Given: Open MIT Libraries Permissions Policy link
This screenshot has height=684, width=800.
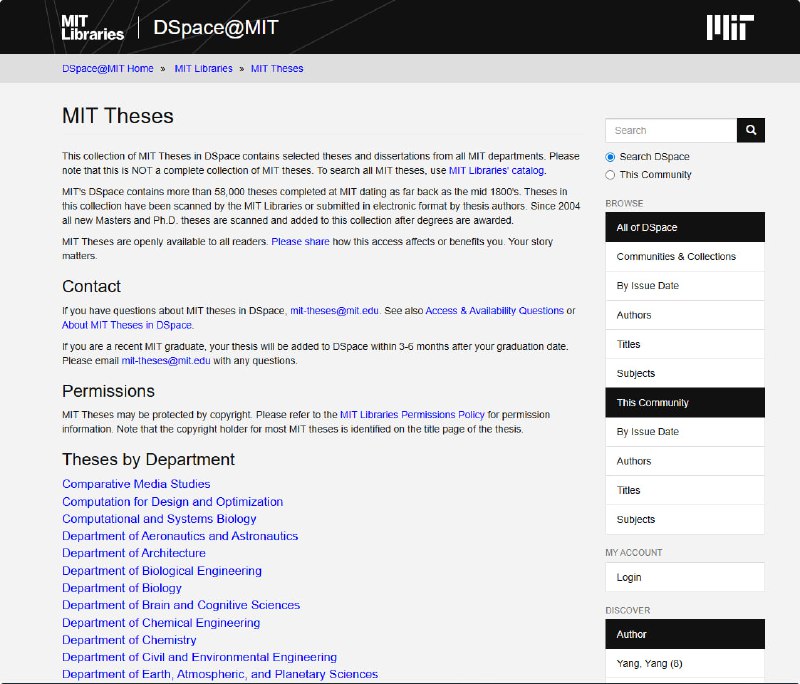Looking at the screenshot, I should pos(412,415).
